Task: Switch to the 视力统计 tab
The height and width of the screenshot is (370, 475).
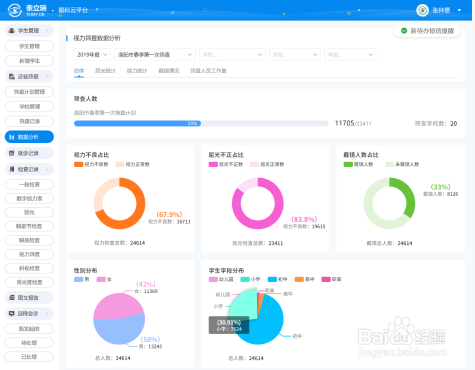Action: (137, 71)
